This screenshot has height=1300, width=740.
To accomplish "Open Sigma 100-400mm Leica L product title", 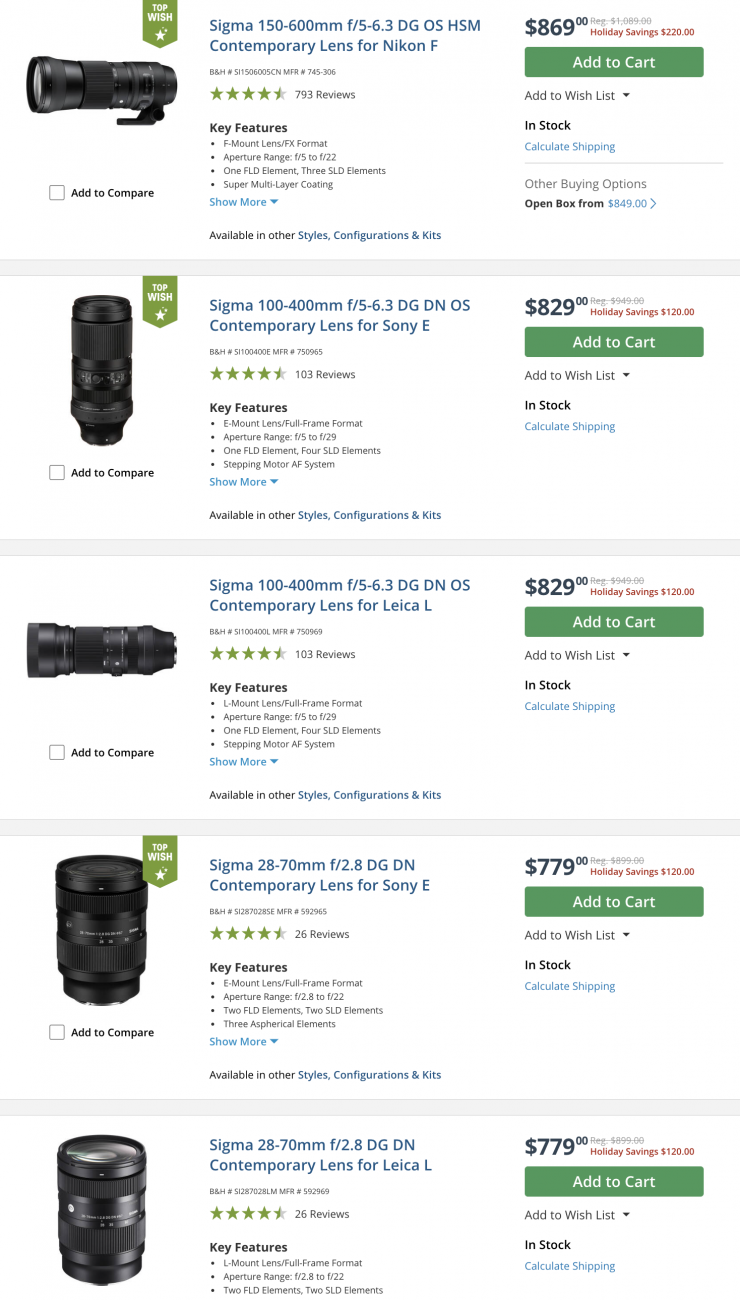I will coord(339,595).
